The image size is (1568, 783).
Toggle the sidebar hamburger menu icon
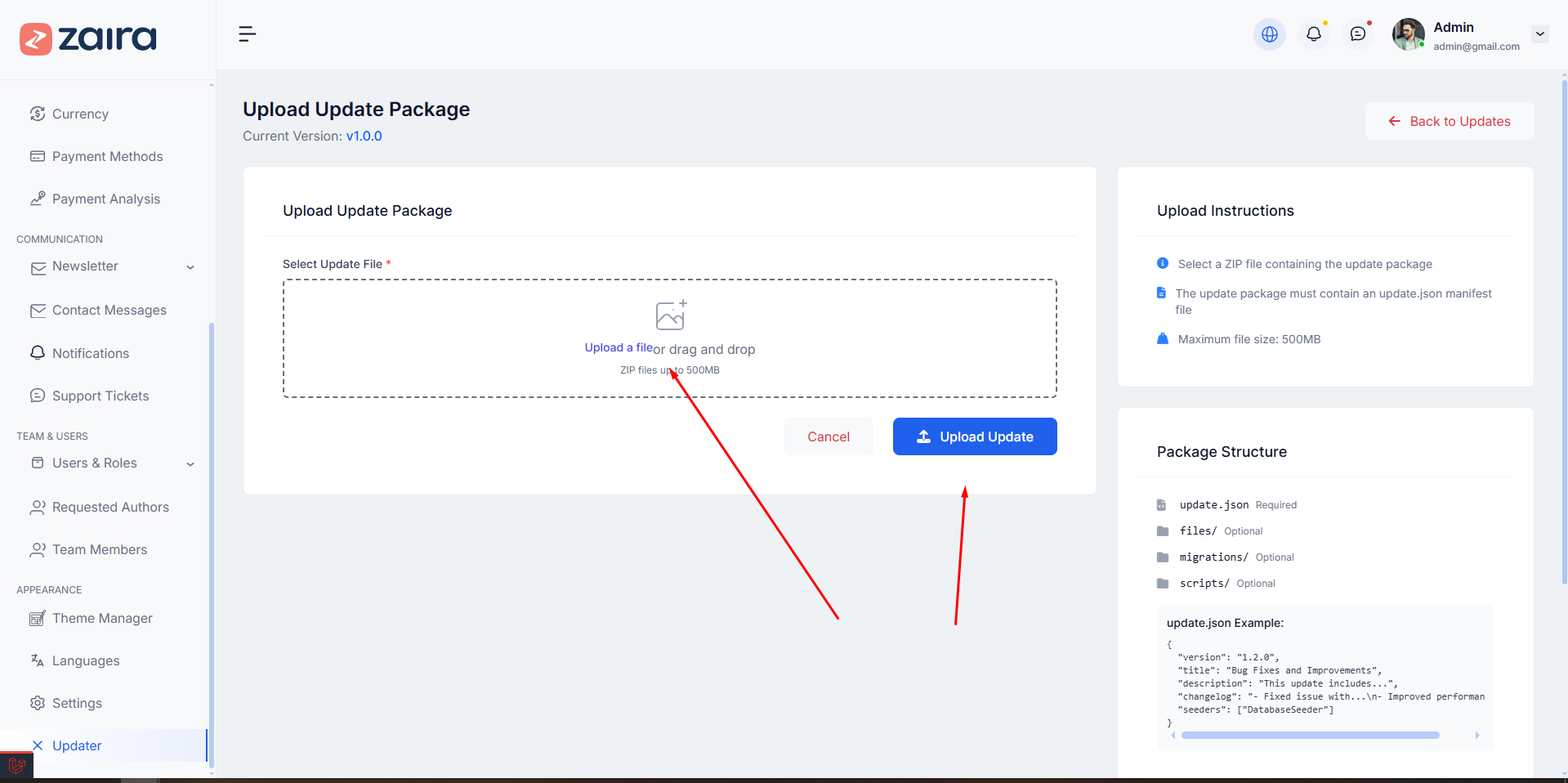(x=247, y=34)
